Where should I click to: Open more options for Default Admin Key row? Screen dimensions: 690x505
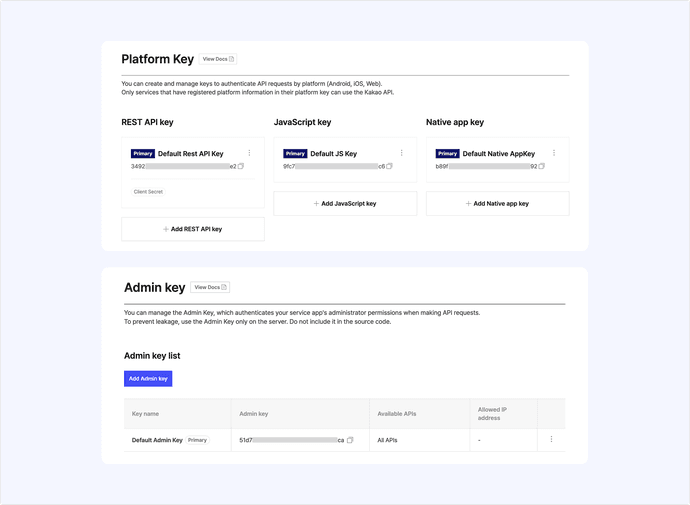551,439
